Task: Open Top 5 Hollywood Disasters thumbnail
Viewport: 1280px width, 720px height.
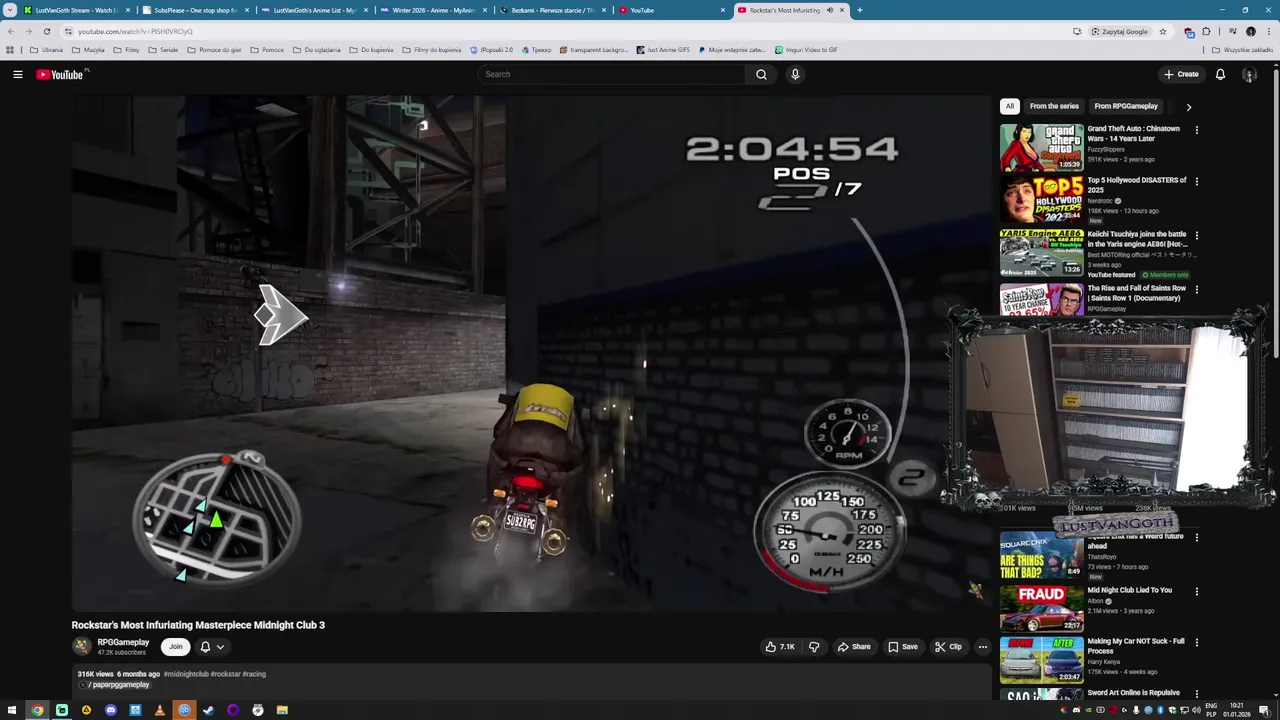Action: 1041,199
